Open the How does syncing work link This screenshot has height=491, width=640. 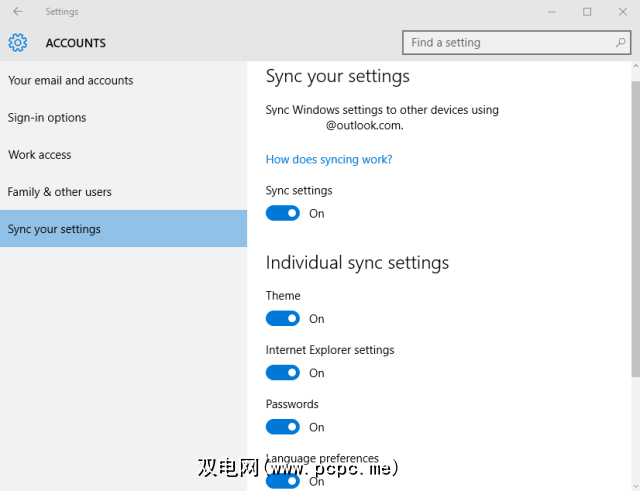[329, 160]
